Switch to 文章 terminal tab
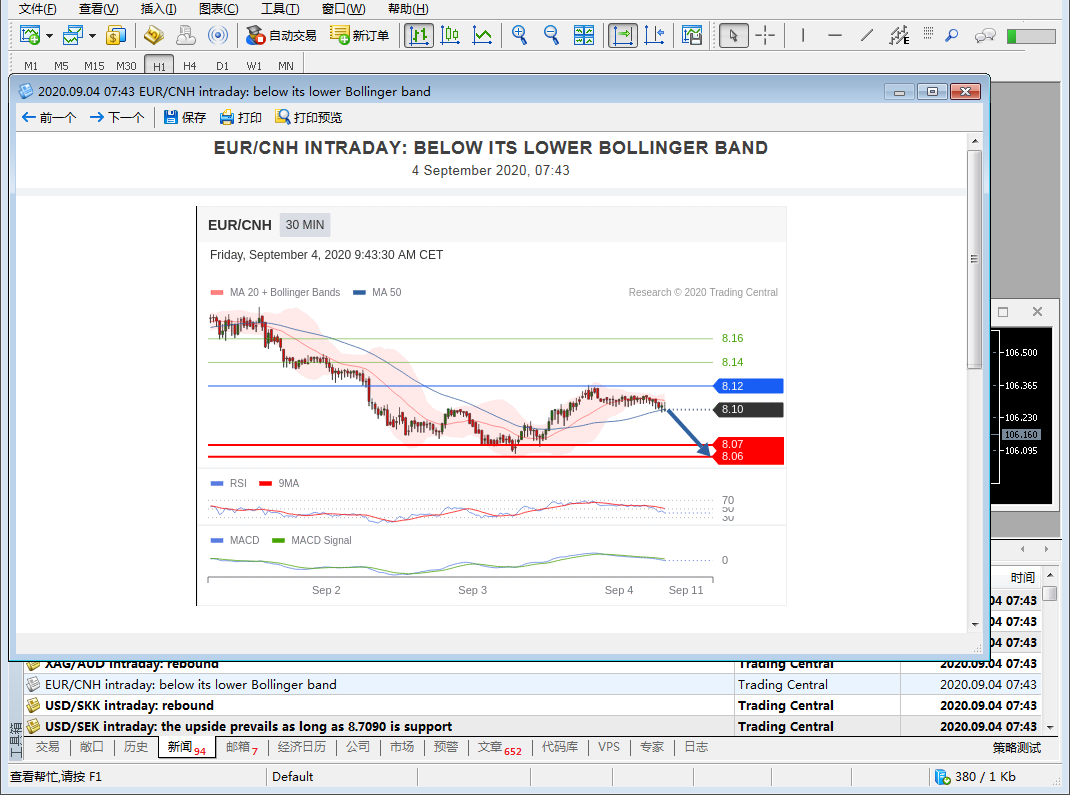 (500, 747)
